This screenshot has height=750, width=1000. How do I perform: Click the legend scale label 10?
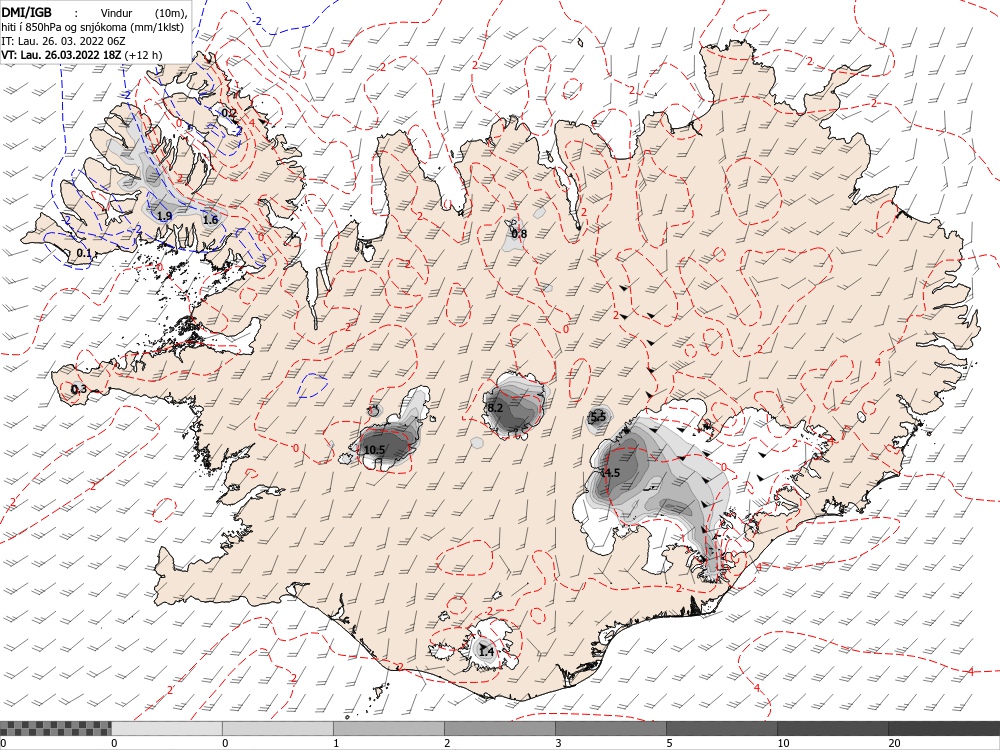pos(783,743)
